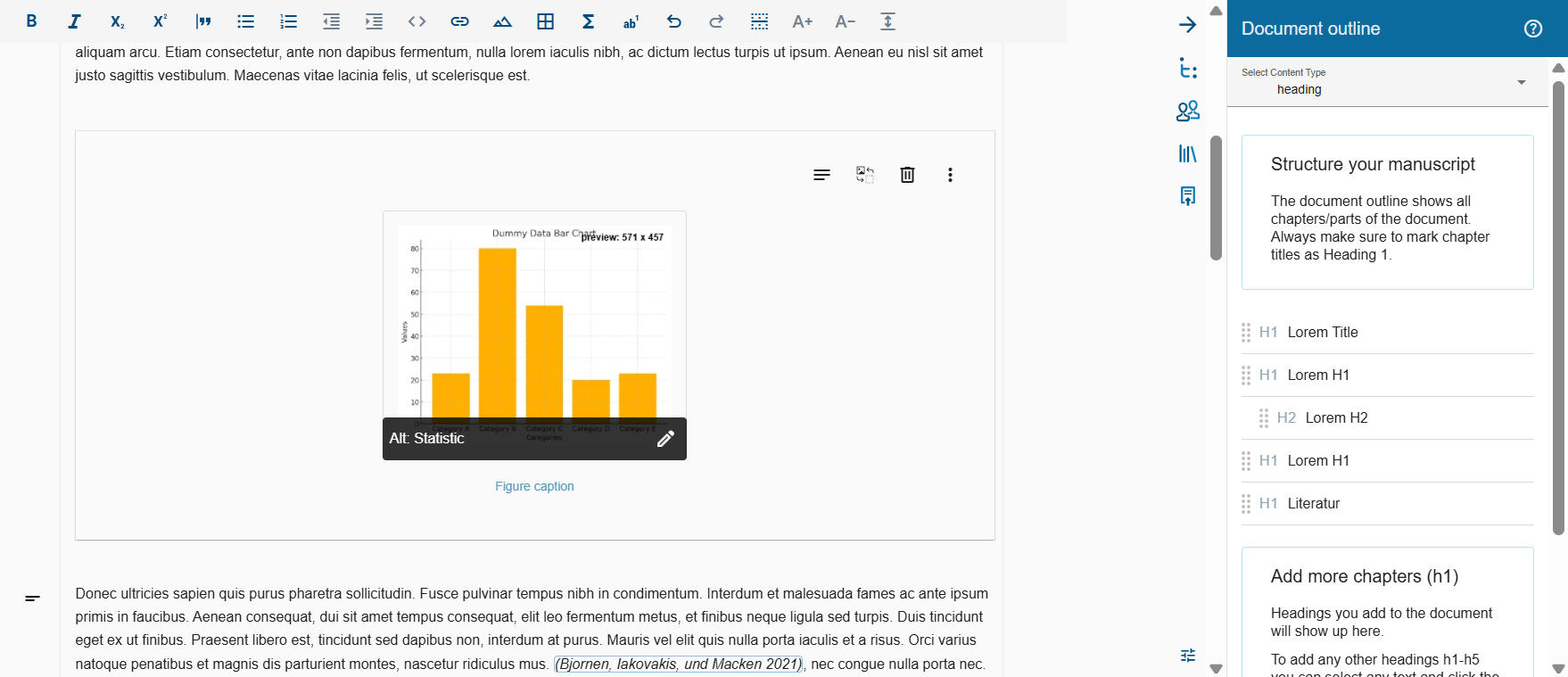
Task: Click the editor's vertical scrollbar thumb
Action: click(x=1216, y=198)
